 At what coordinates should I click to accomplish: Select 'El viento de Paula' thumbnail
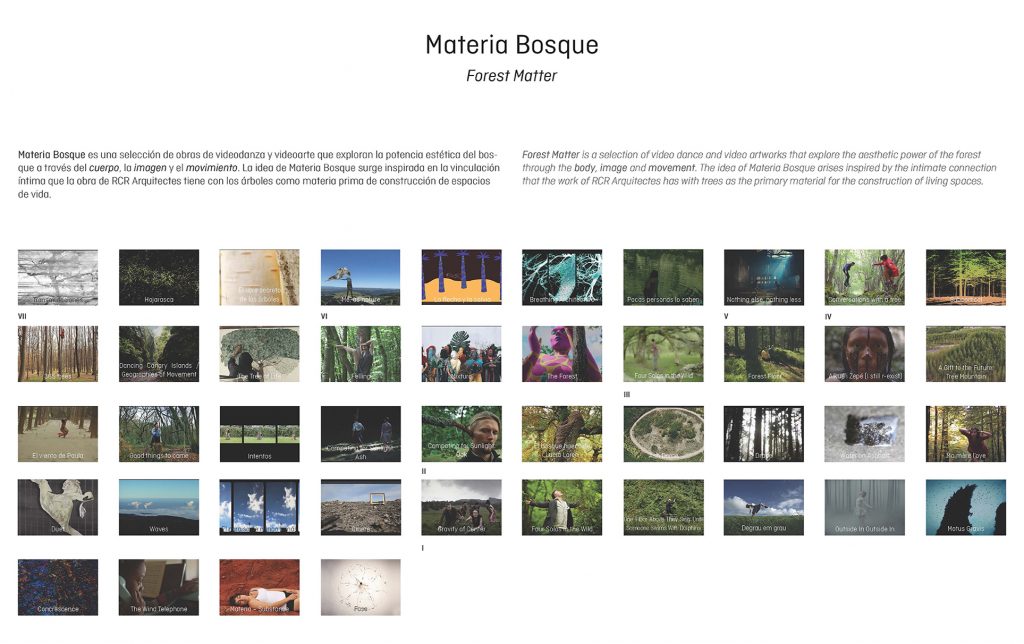[58, 433]
